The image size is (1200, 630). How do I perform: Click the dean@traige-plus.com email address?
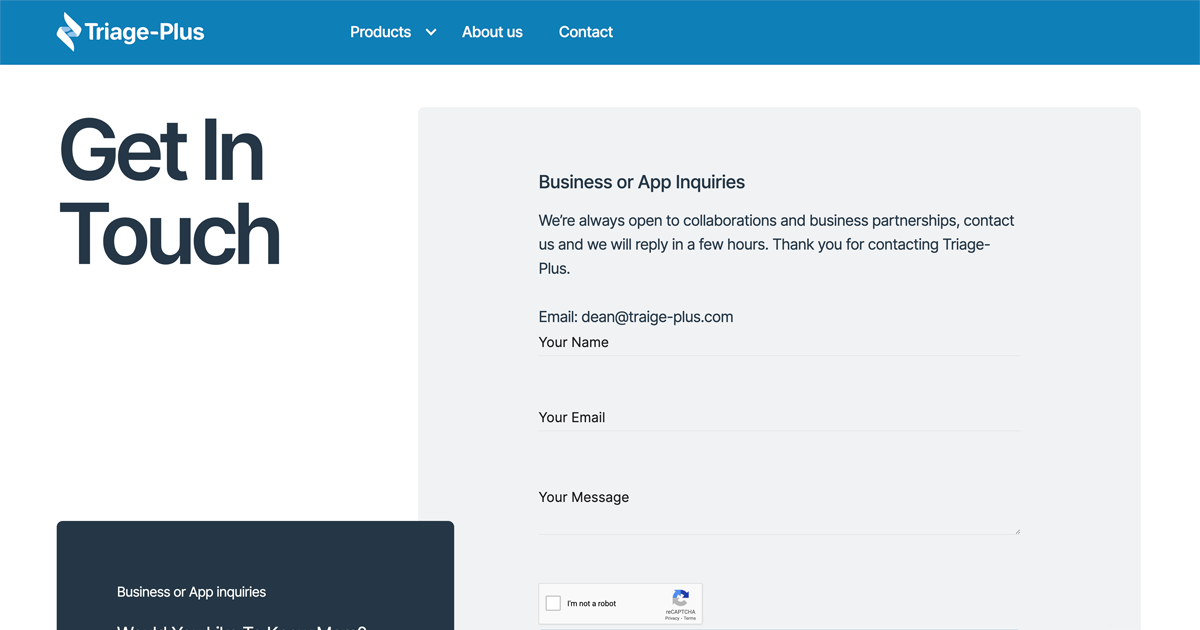657,316
